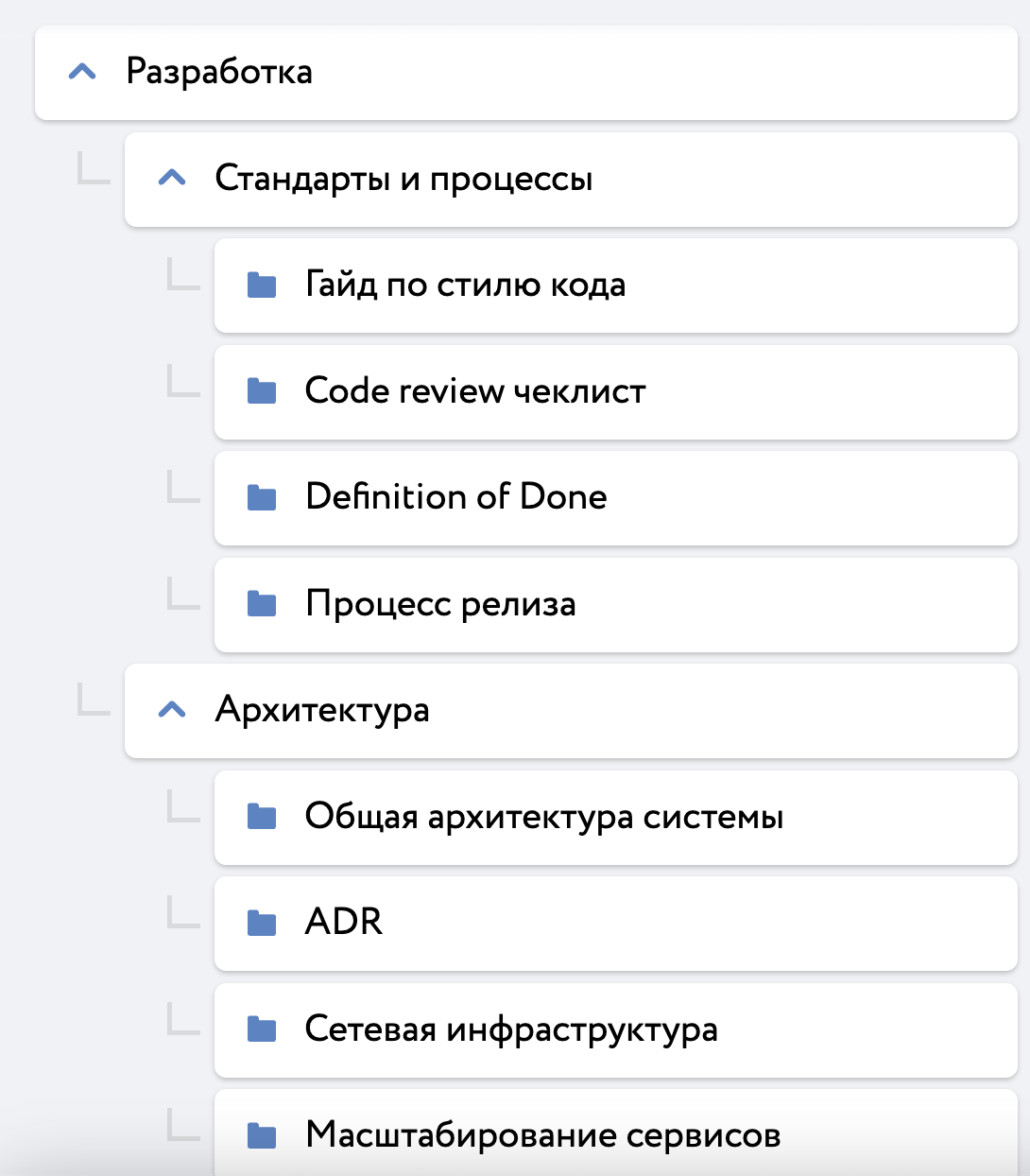1030x1176 pixels.
Task: Click folder icon of Definition of Done
Action: 262,497
